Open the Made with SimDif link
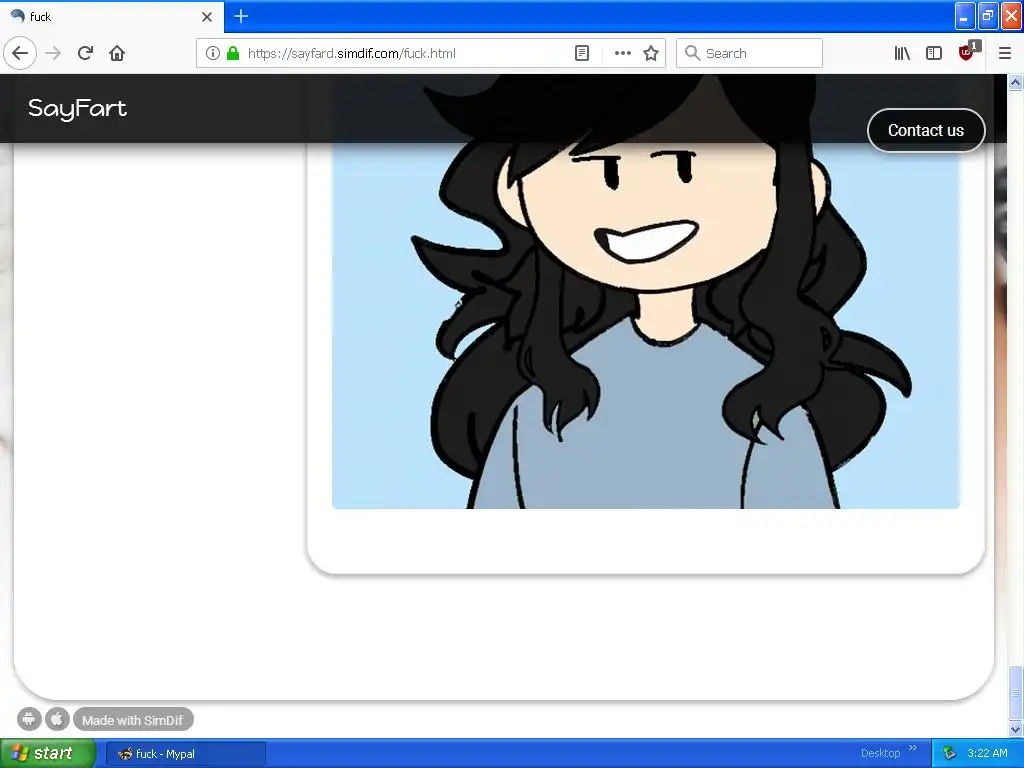 133,720
